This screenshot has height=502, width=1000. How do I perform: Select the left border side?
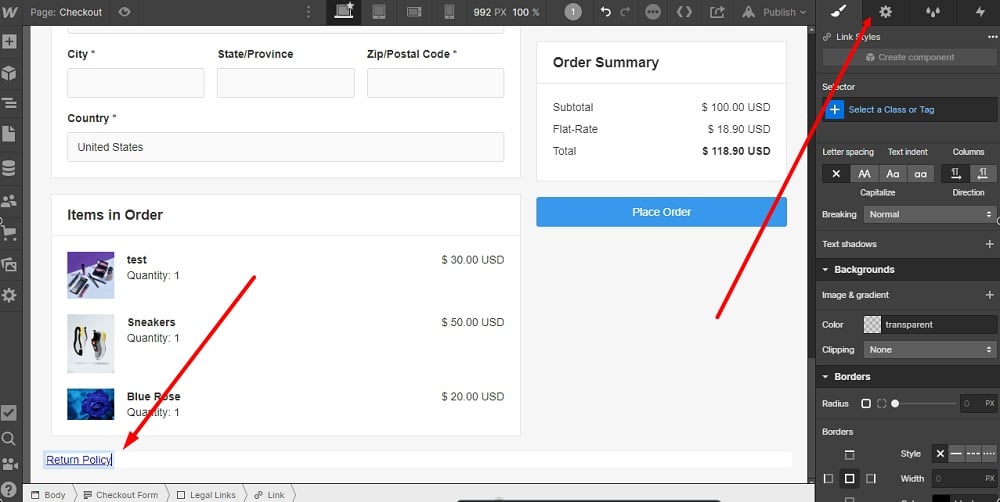(x=828, y=478)
